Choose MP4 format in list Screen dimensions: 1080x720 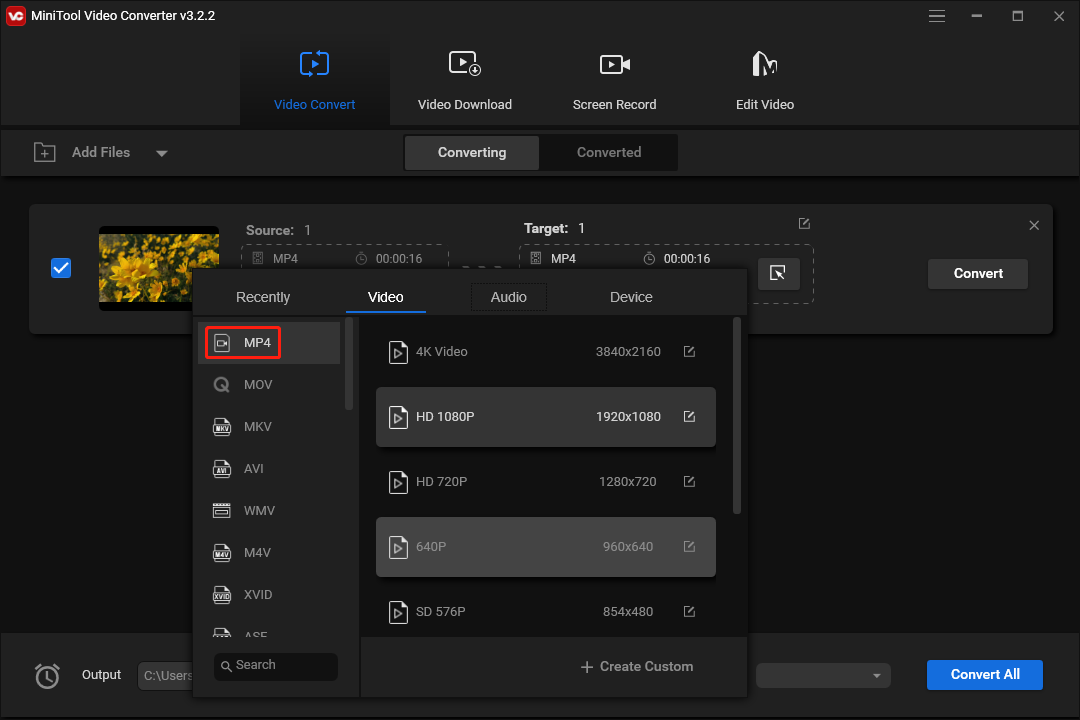click(x=269, y=342)
